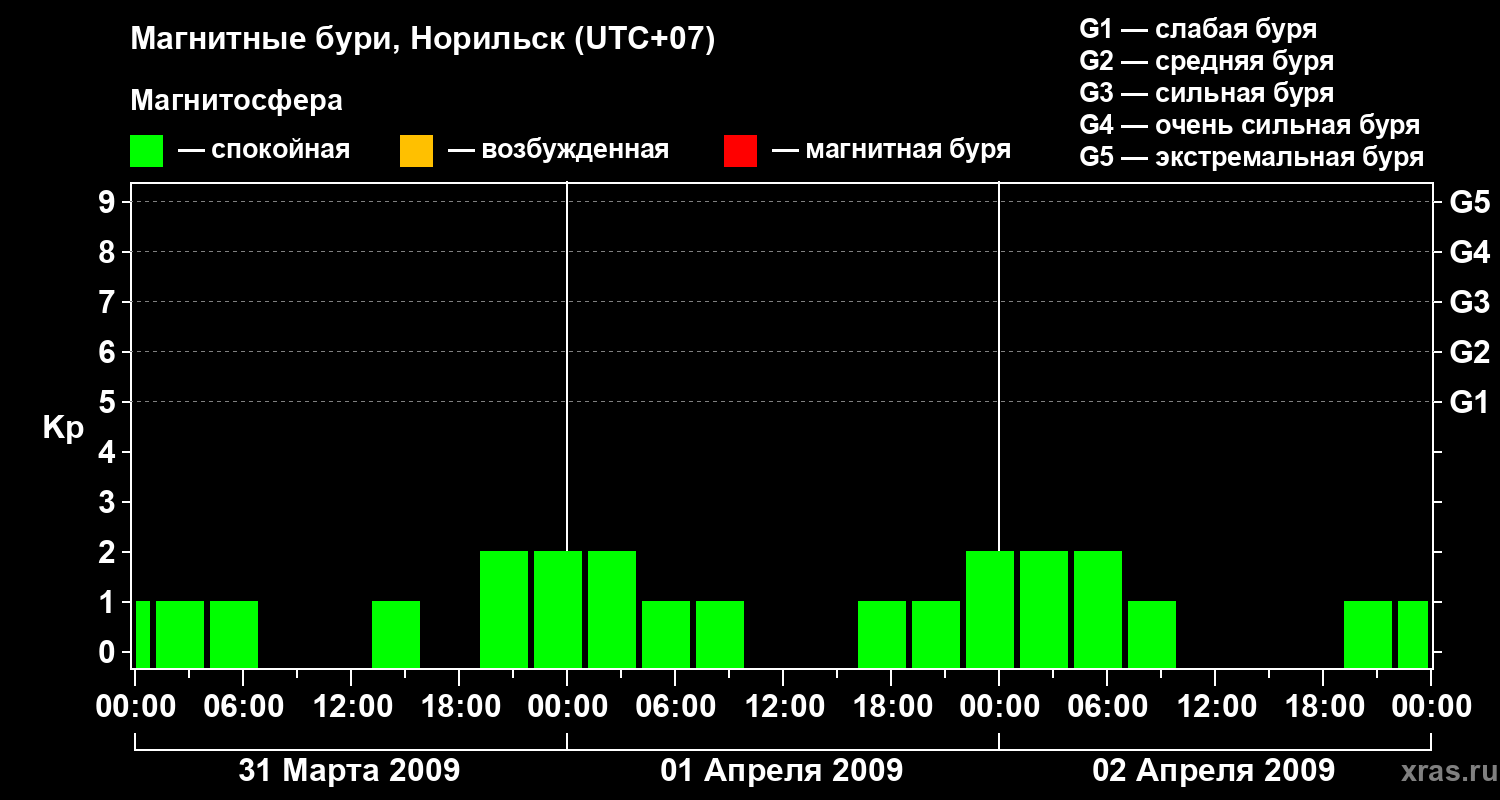Click the G5 label on right axis
This screenshot has width=1500, height=800.
click(1470, 202)
